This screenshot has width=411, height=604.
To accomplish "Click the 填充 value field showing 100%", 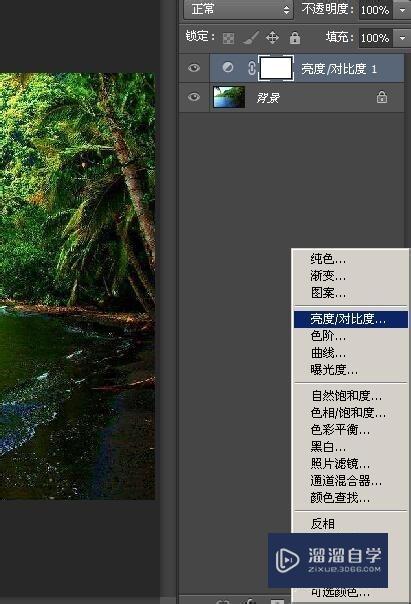I will (376, 38).
